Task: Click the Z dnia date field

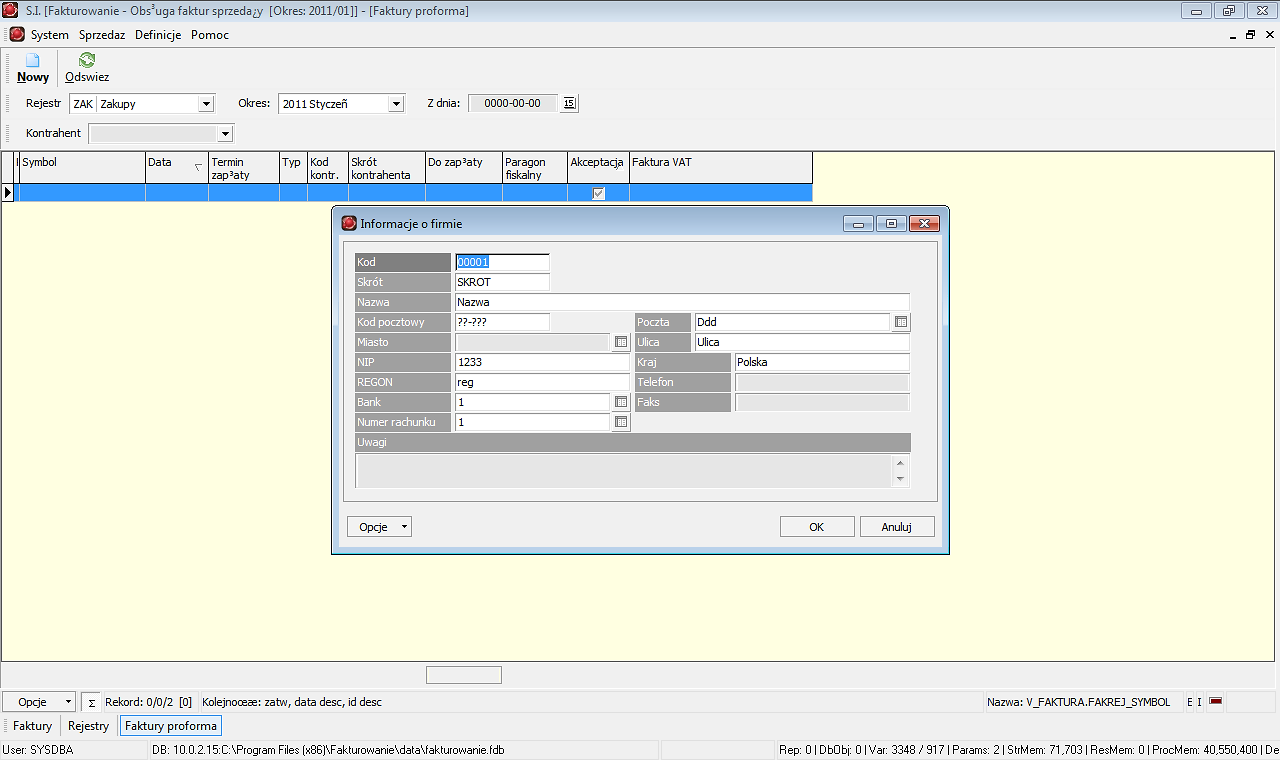Action: click(513, 103)
